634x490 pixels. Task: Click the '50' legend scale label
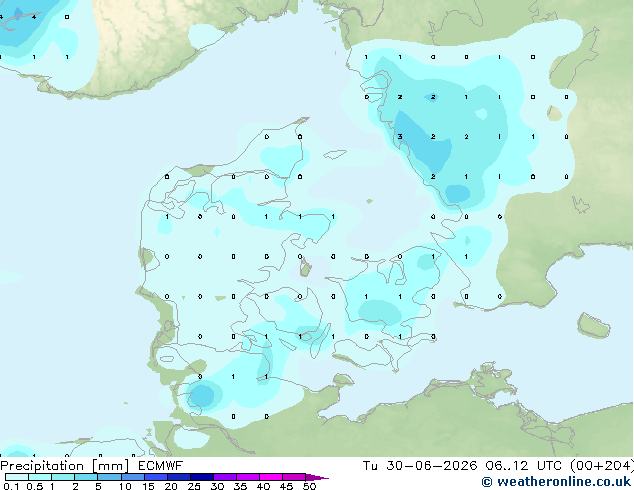coord(310,486)
